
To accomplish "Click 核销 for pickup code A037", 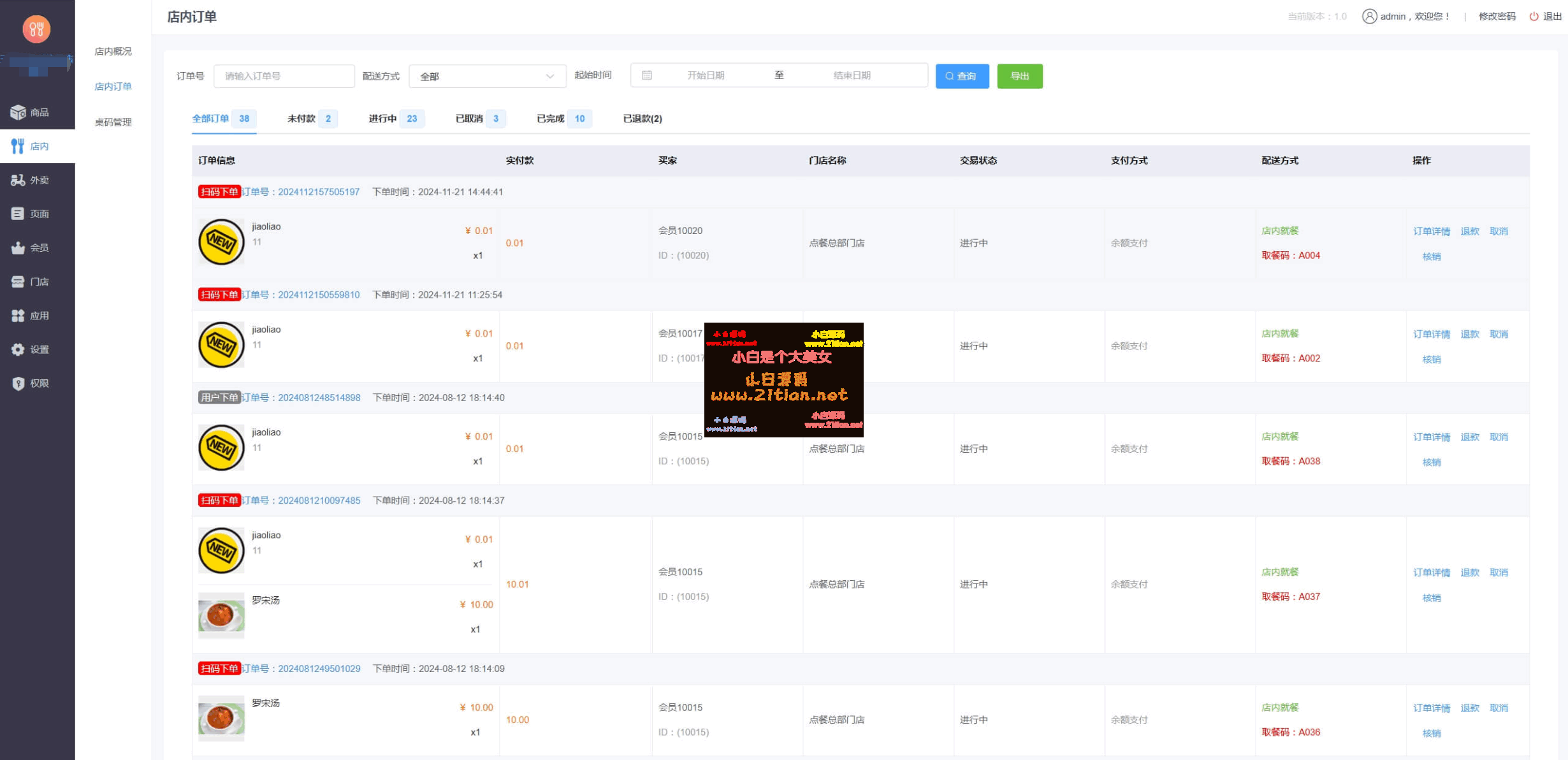I will point(1432,598).
